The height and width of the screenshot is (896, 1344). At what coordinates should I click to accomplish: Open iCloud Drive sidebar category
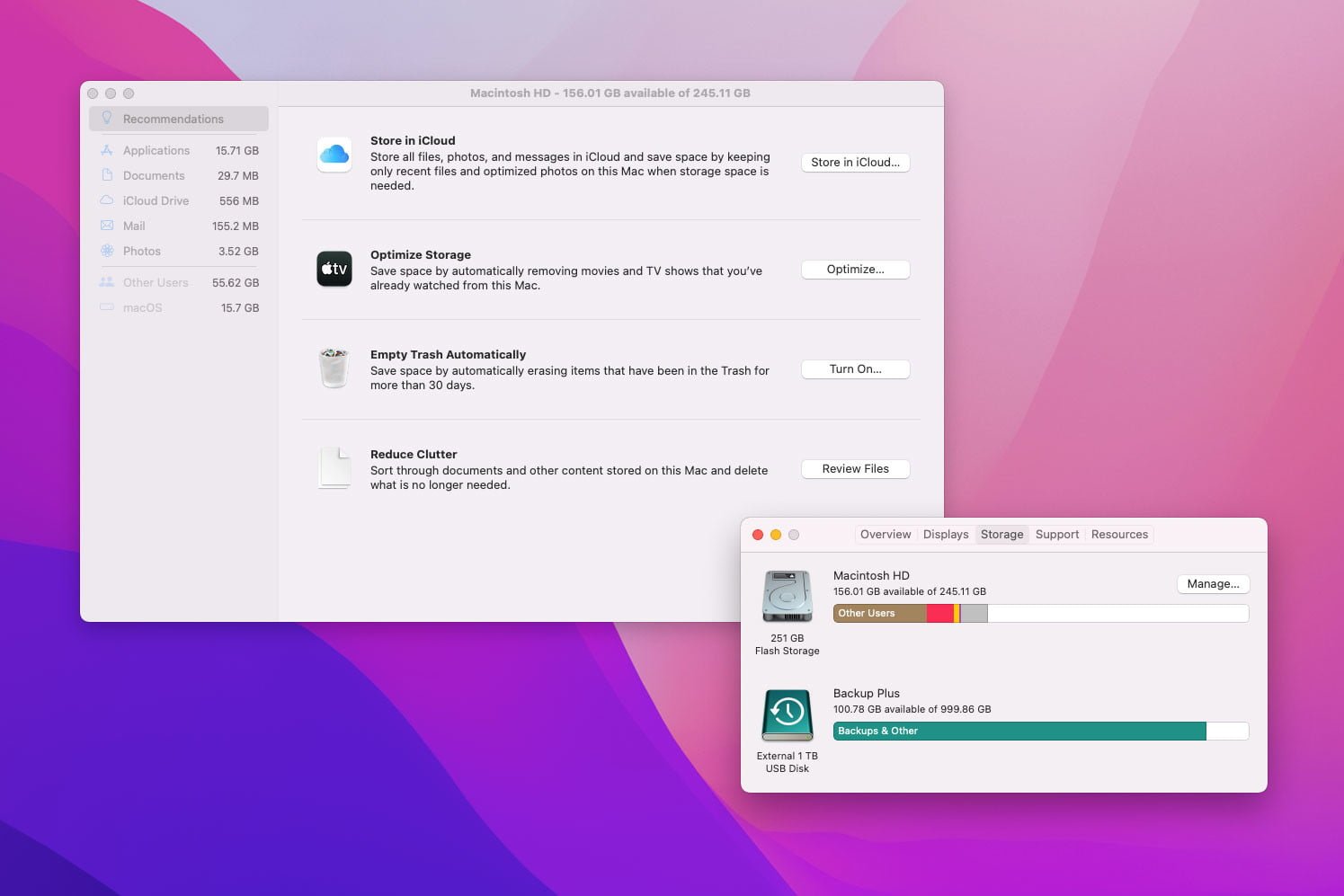tap(156, 201)
